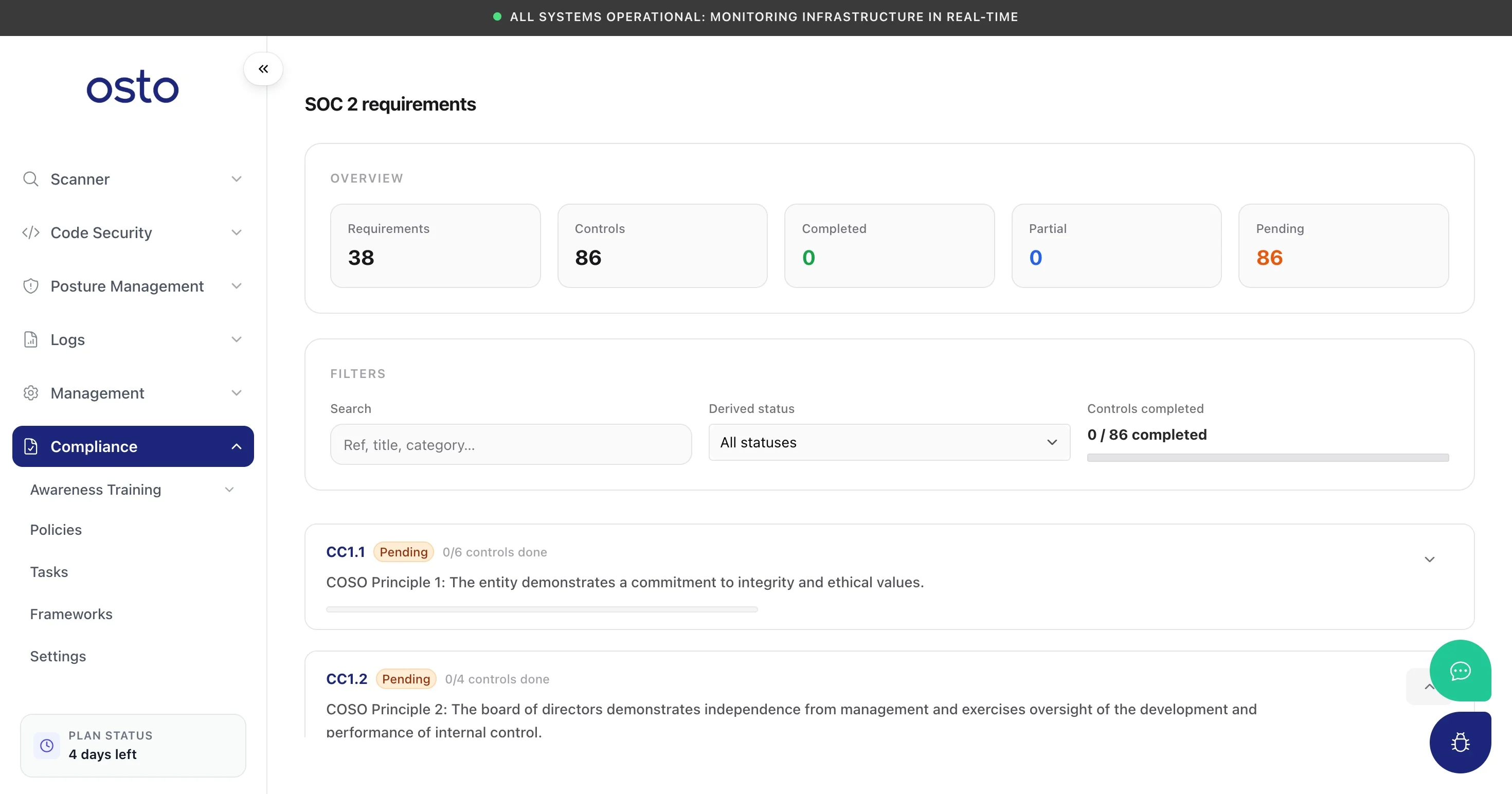Expand the Posture Management chevron
This screenshot has width=1512, height=794.
(237, 286)
